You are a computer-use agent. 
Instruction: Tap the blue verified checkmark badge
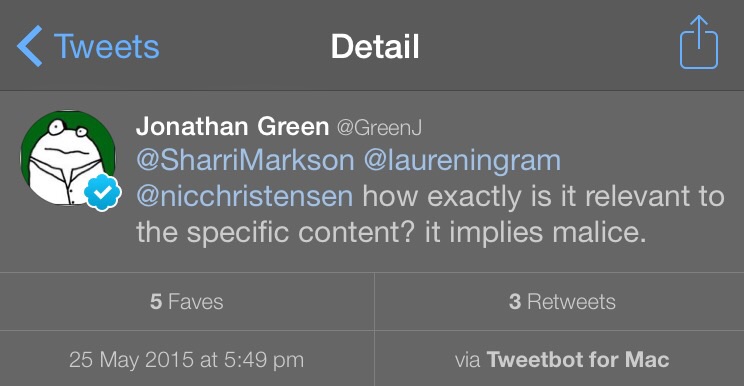point(103,192)
